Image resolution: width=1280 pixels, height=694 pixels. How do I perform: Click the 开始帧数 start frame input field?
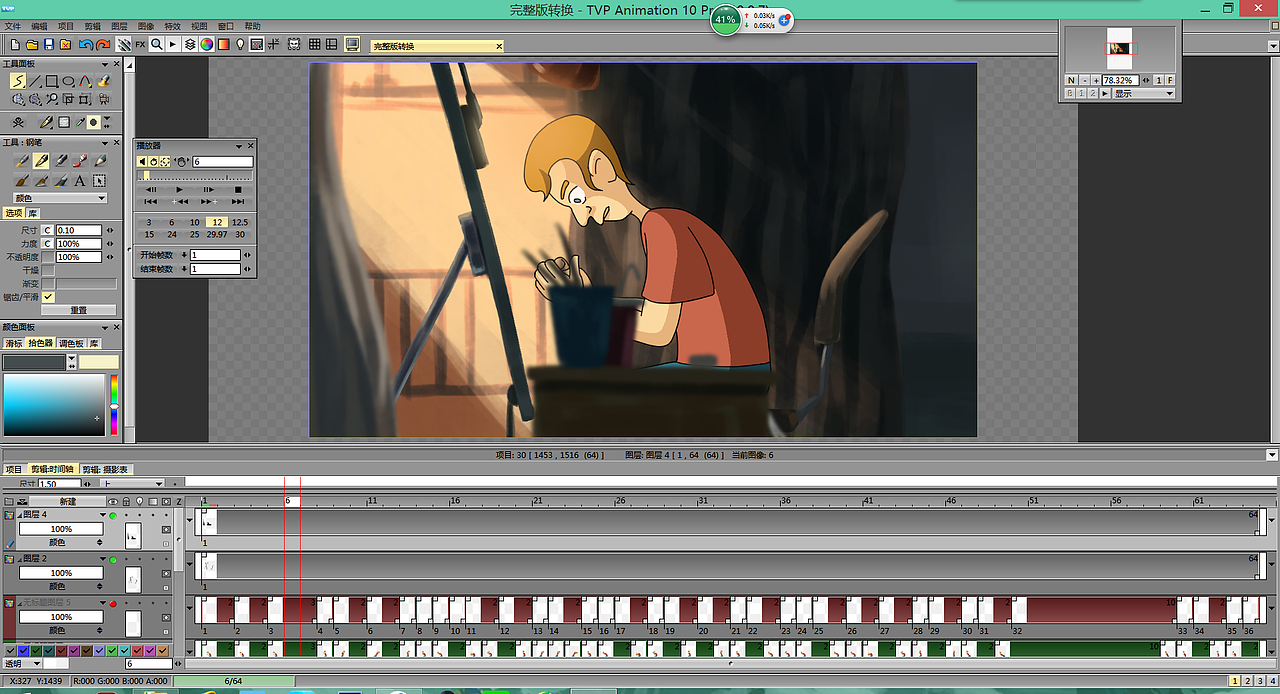click(215, 255)
